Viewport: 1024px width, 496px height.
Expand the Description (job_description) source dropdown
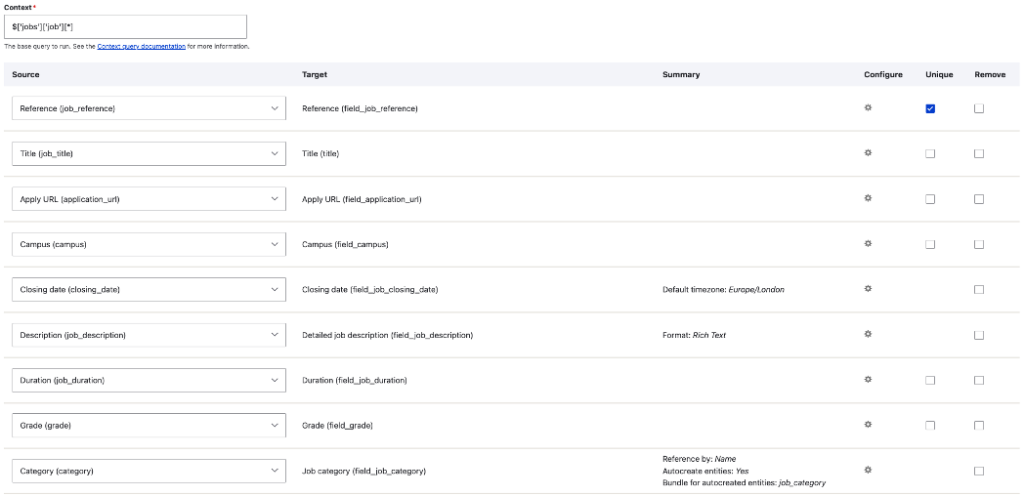tap(148, 335)
